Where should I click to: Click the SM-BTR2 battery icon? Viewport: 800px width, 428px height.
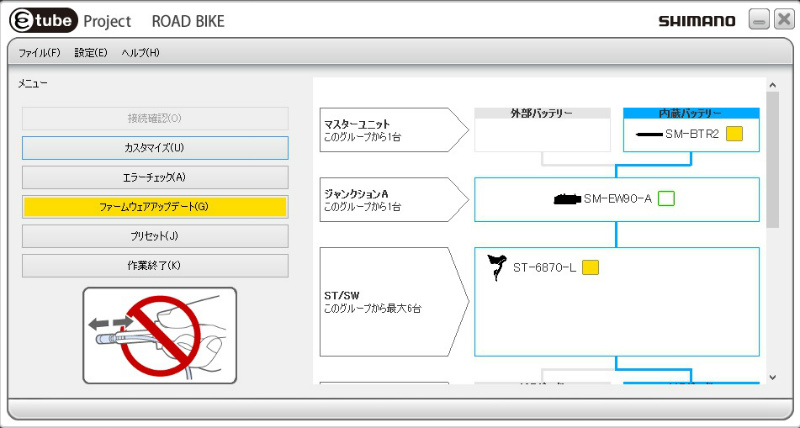click(x=649, y=135)
